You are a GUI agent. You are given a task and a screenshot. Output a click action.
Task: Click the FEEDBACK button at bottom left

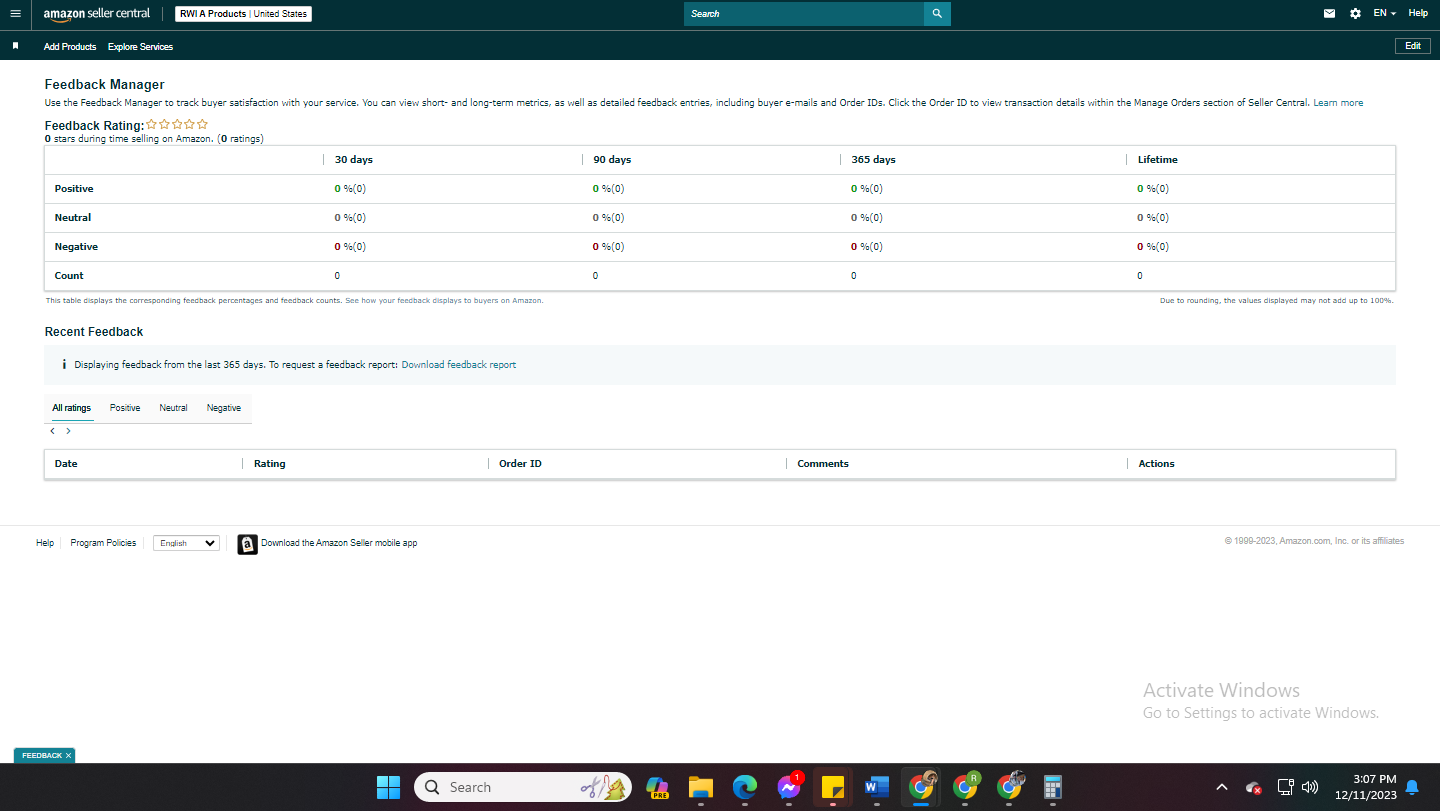[x=42, y=756]
